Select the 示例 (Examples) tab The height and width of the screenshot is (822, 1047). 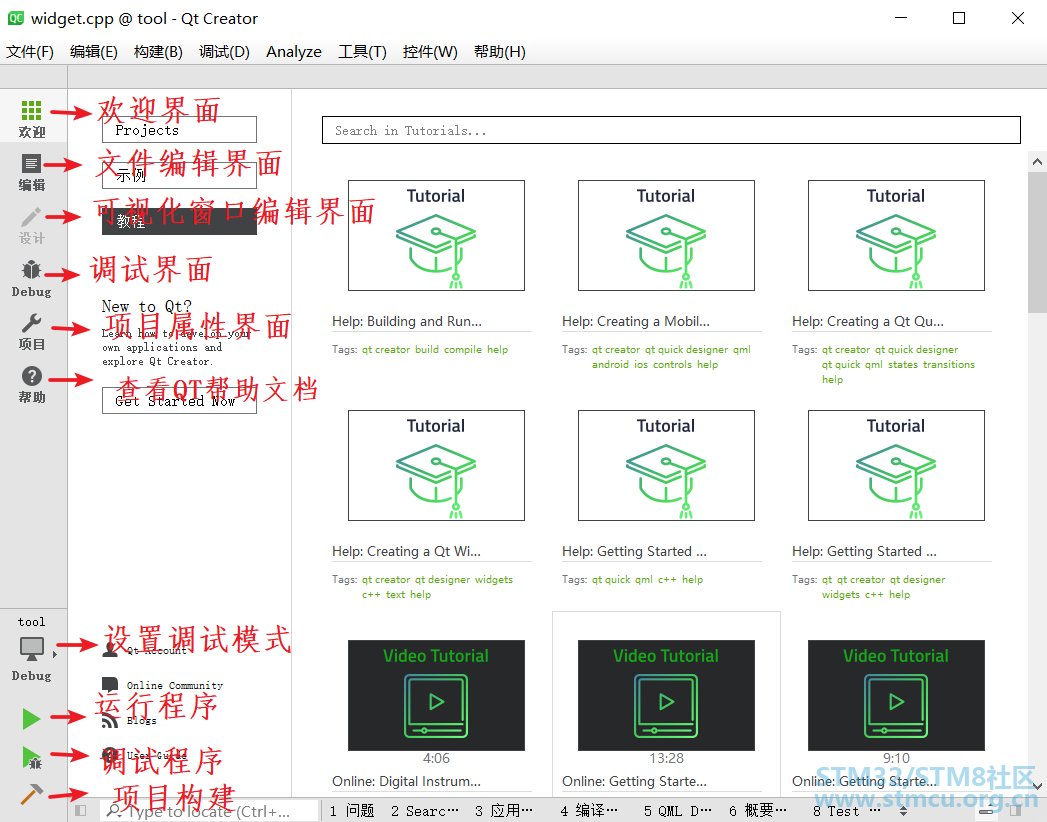tap(179, 176)
